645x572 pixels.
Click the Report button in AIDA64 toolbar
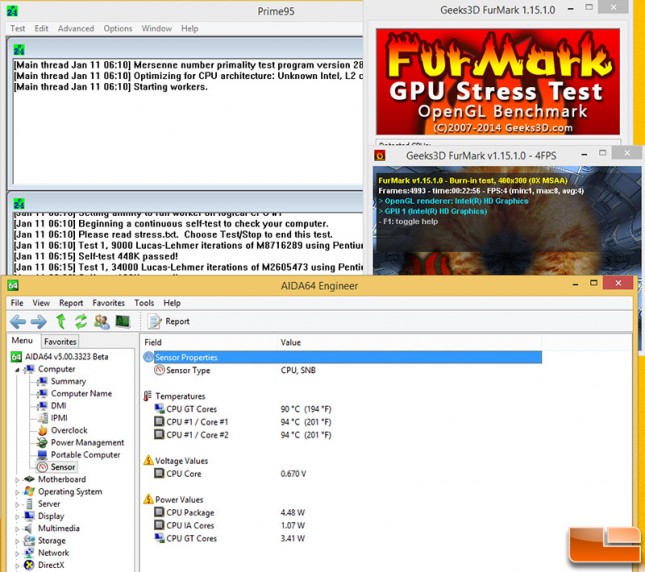pos(169,321)
